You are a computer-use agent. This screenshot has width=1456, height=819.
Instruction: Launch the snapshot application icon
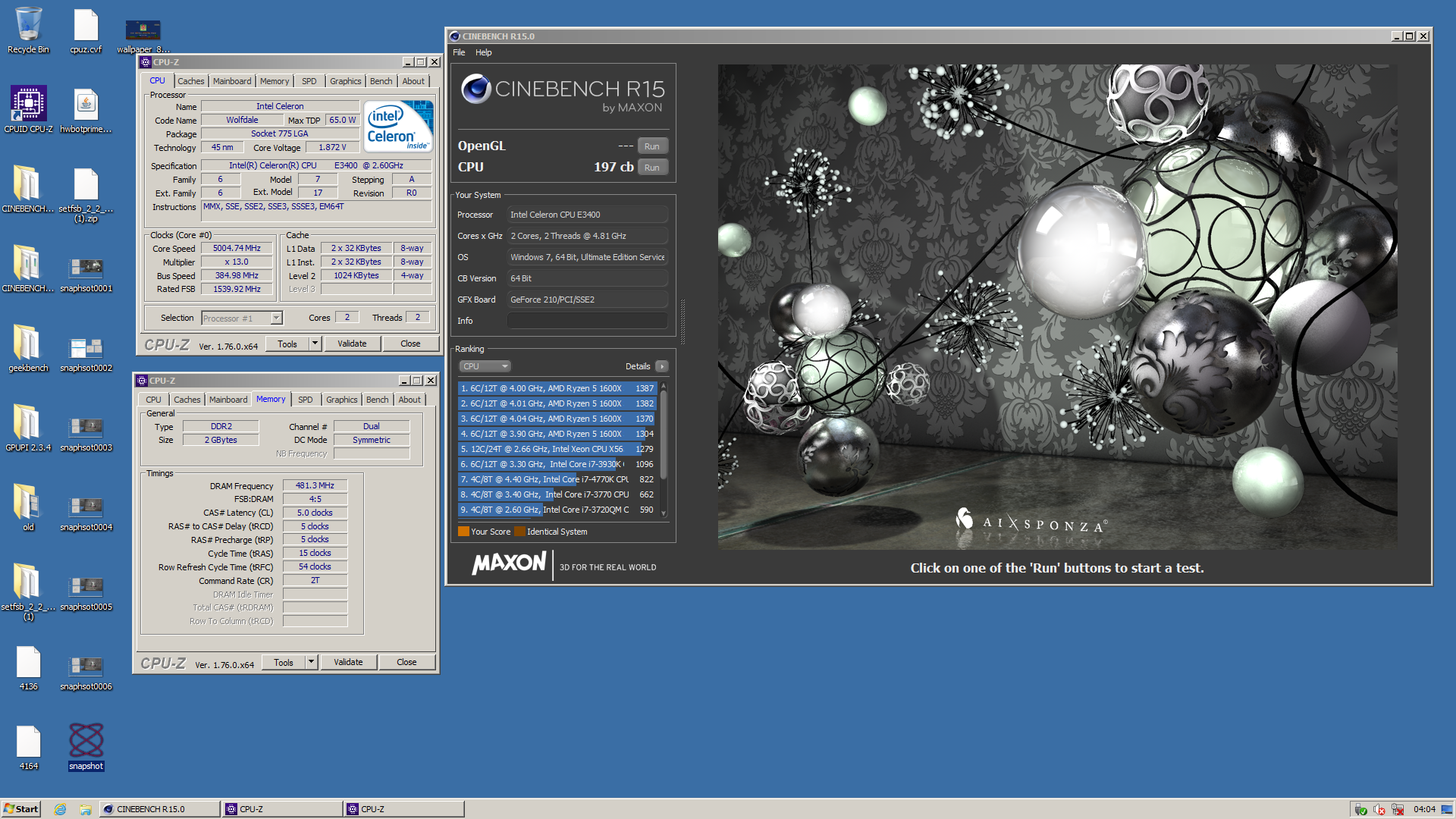pyautogui.click(x=86, y=747)
